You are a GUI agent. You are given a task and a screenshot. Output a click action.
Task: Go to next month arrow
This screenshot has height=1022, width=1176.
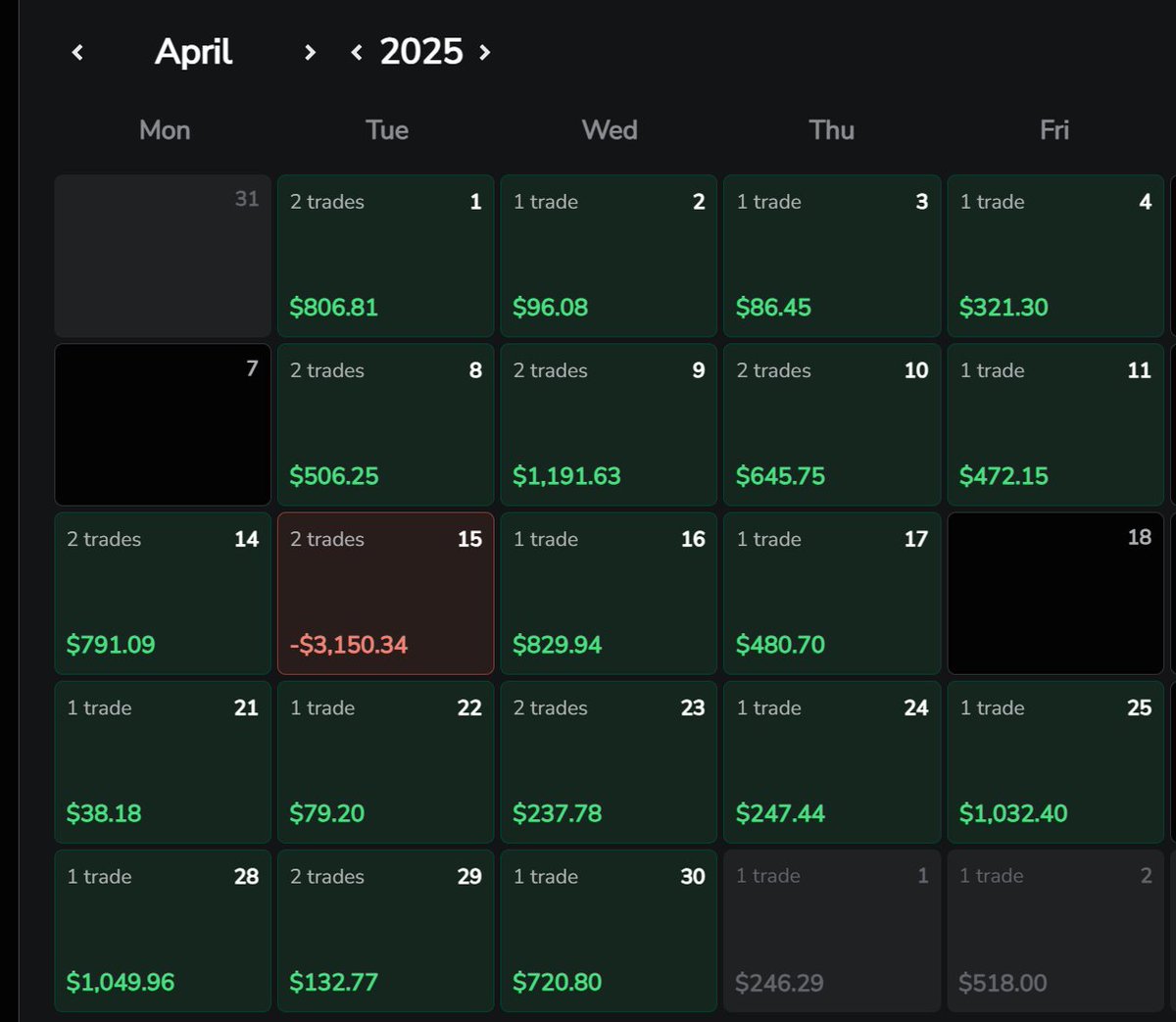click(x=310, y=53)
